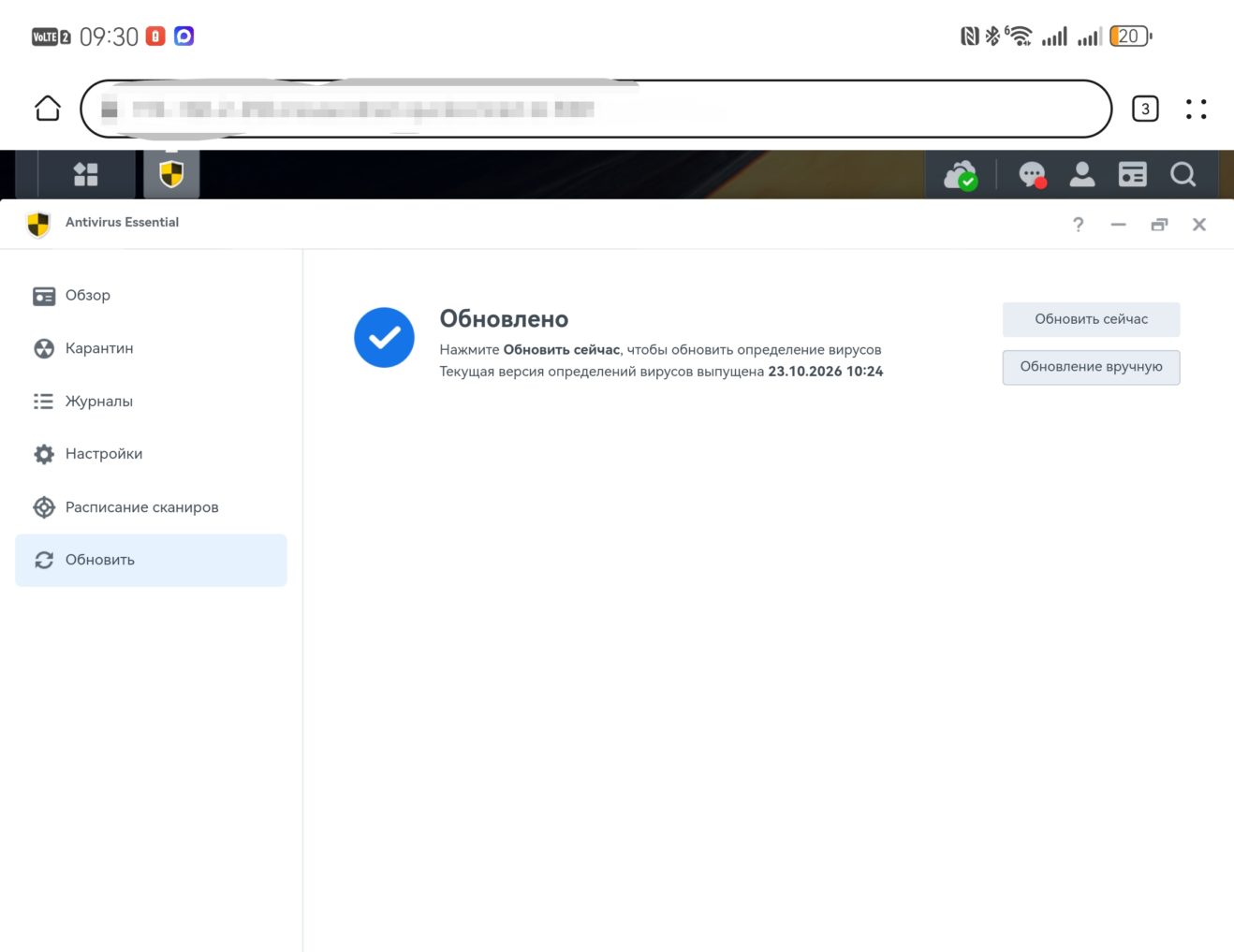
Task: Click the Обновлено status heading
Action: [504, 319]
